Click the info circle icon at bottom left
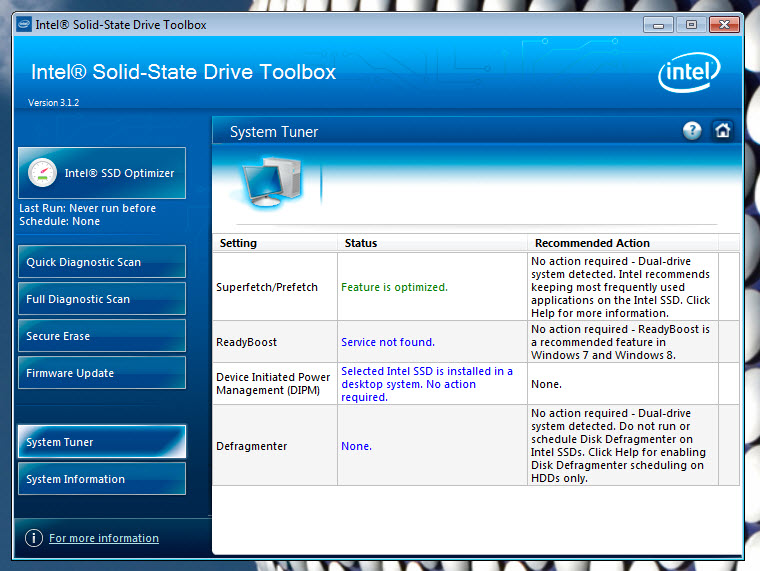The height and width of the screenshot is (571, 760). coord(34,538)
